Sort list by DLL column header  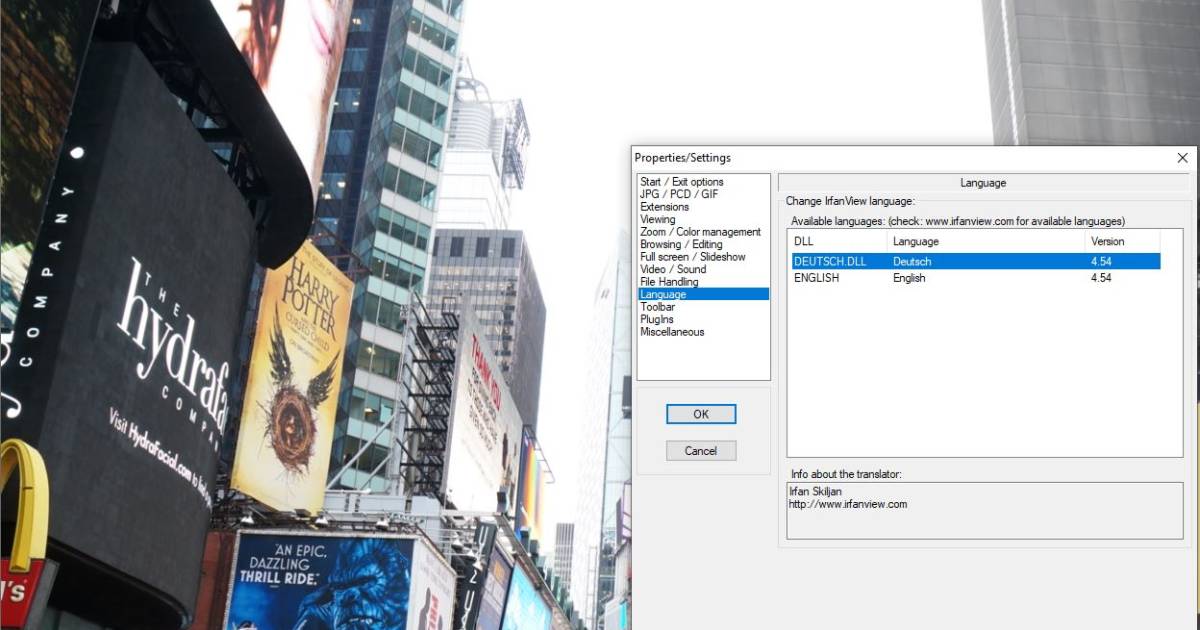(x=838, y=241)
